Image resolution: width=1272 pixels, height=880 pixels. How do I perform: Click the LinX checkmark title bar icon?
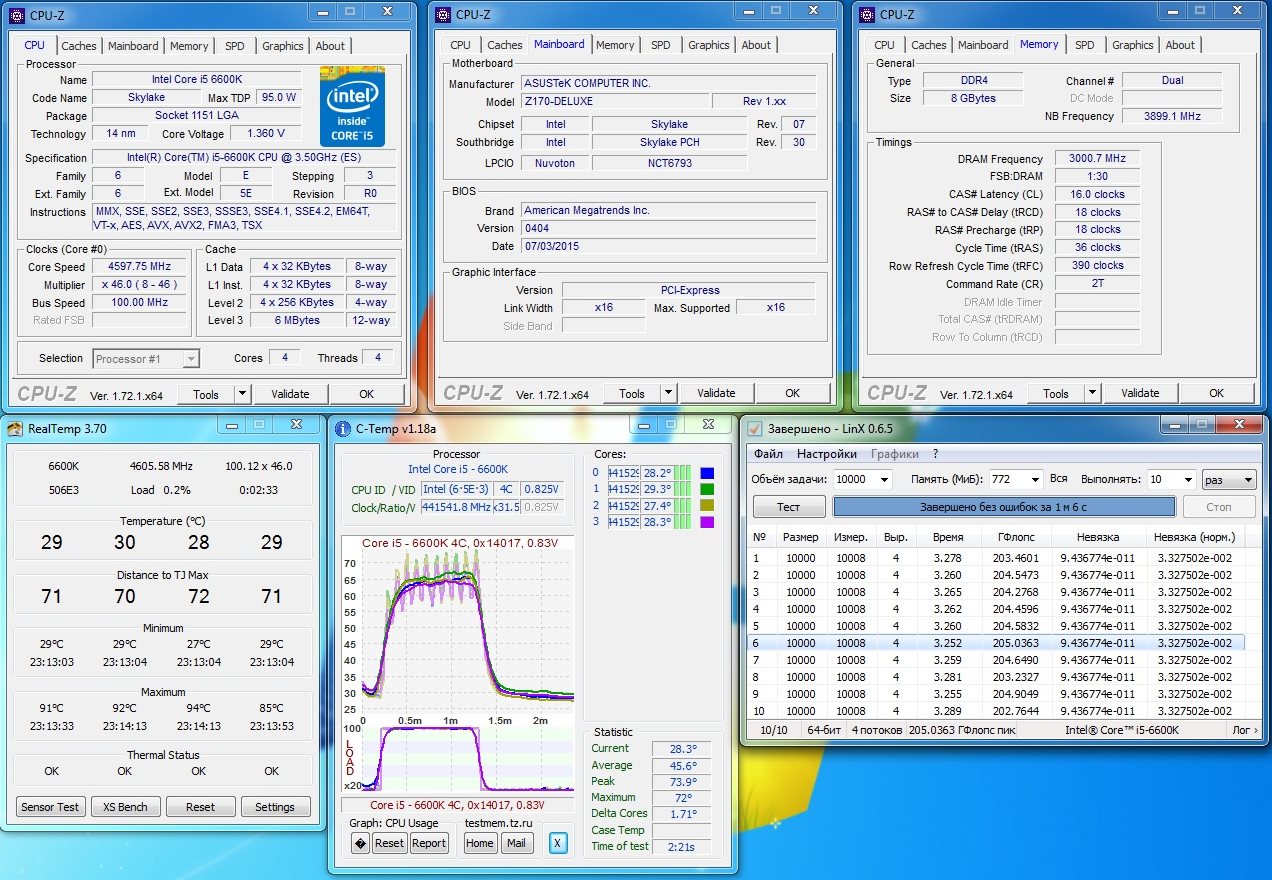click(x=755, y=429)
